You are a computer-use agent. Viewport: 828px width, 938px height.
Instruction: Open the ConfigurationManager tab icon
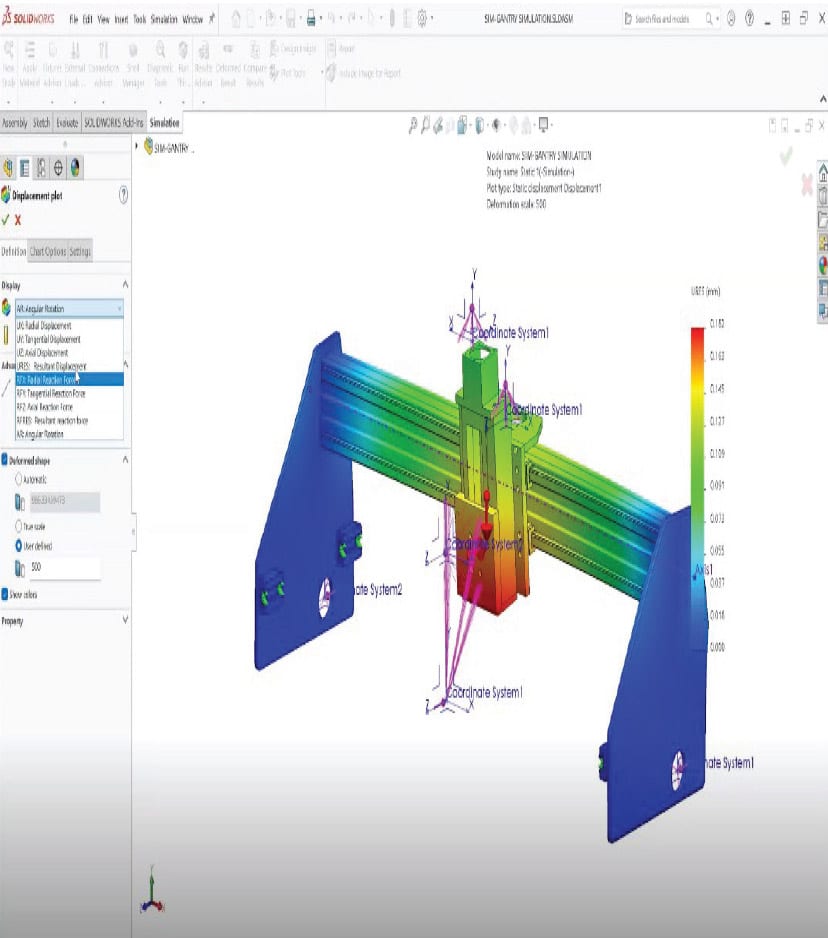coord(41,168)
